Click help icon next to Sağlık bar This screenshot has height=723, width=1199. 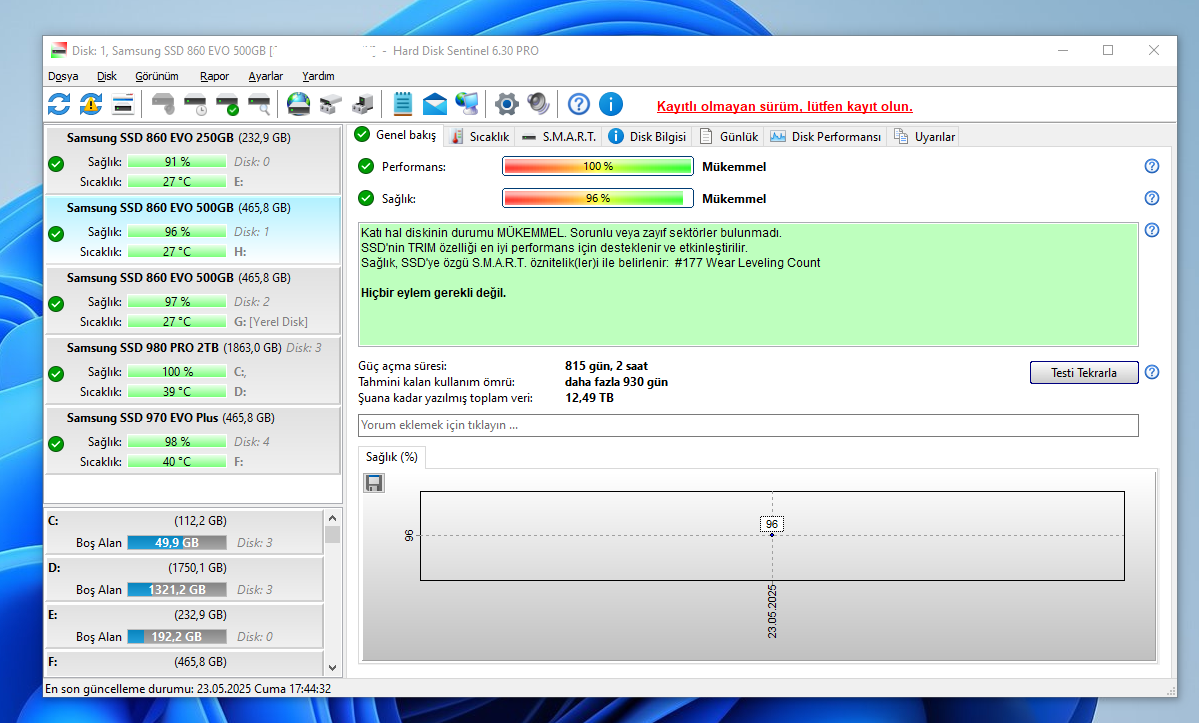click(1152, 199)
